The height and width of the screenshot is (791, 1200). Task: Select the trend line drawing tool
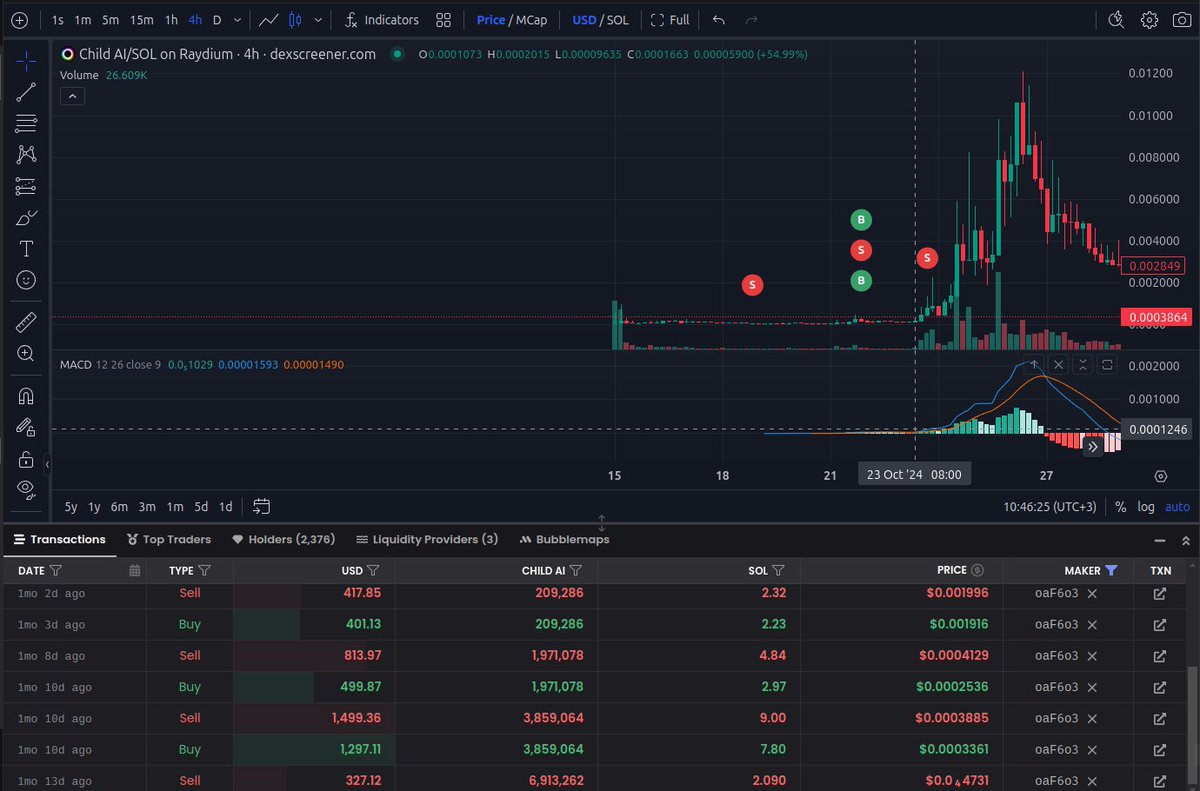(x=26, y=92)
